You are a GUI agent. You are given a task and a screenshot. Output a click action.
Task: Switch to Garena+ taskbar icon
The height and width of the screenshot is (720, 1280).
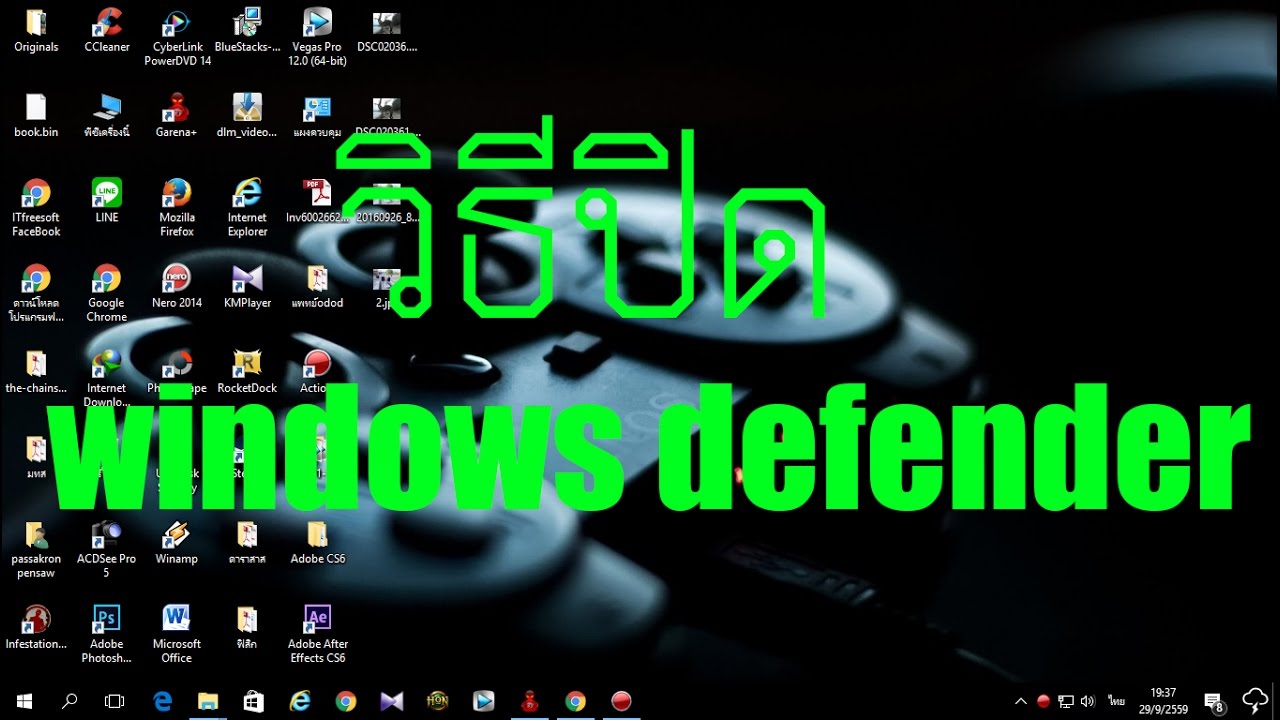[x=530, y=701]
